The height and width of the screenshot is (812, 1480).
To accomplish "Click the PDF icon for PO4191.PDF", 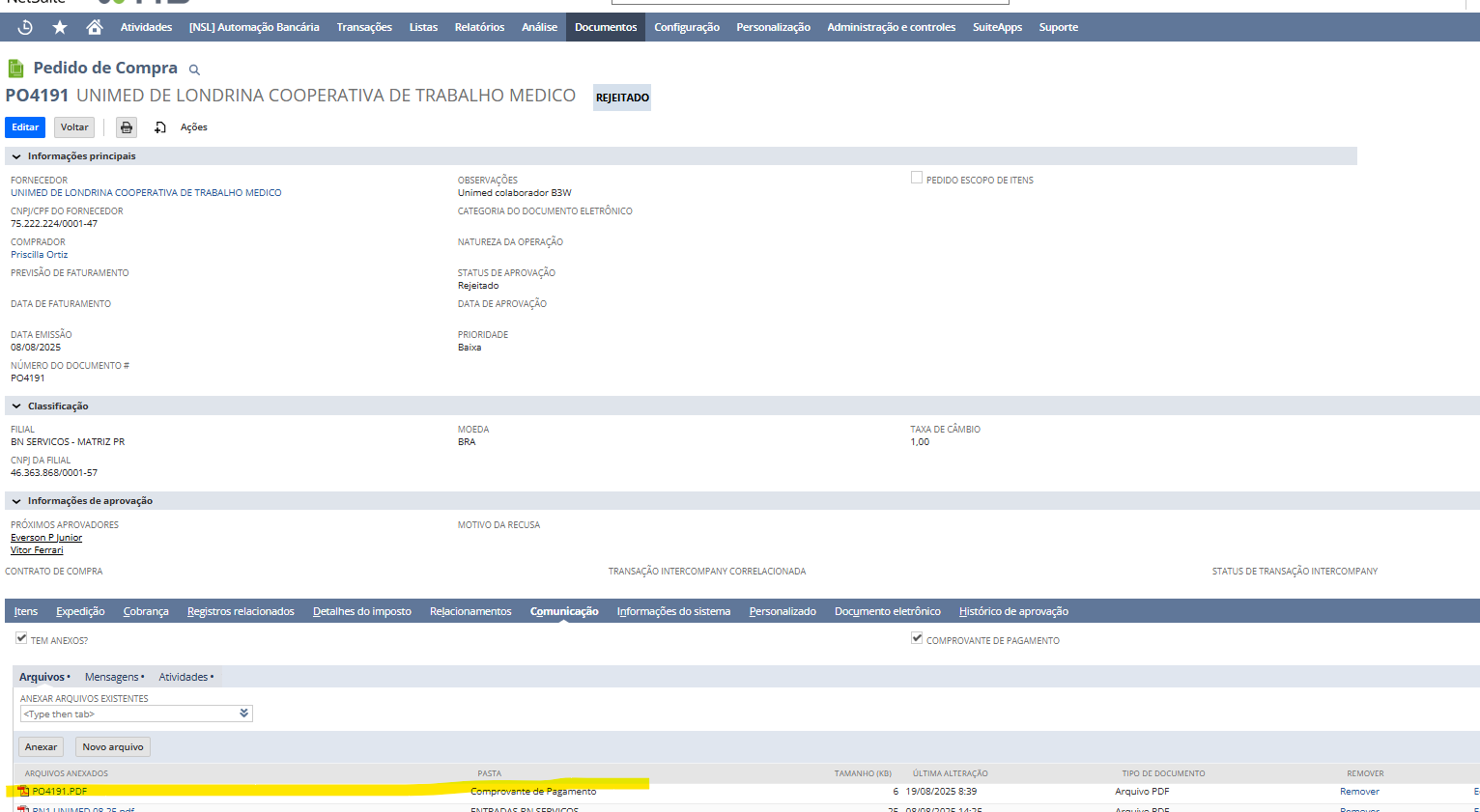I will [x=24, y=792].
